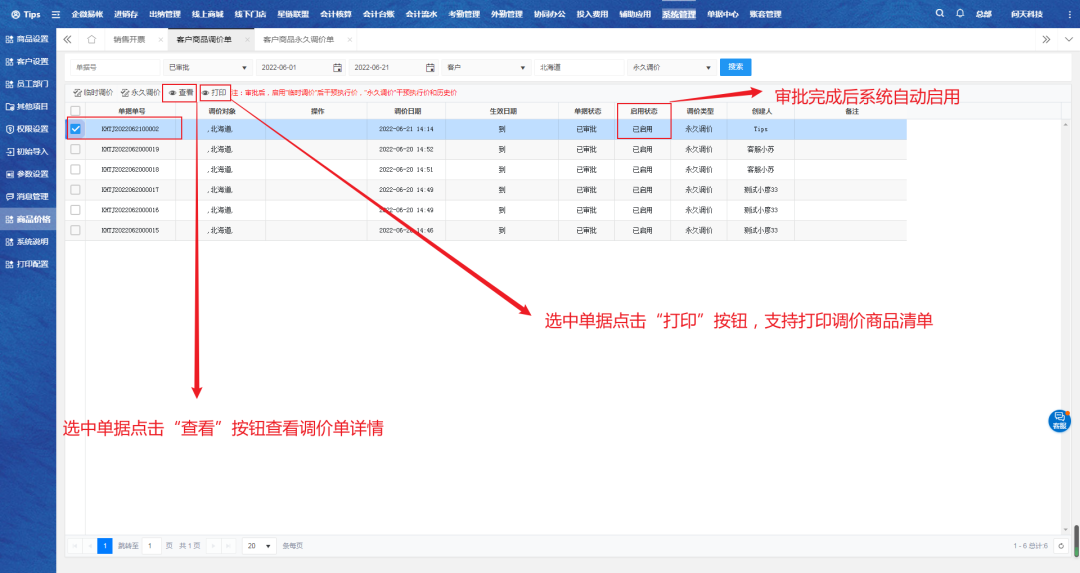The height and width of the screenshot is (573, 1080).
Task: Click the 查看 view eye icon button
Action: [x=180, y=92]
